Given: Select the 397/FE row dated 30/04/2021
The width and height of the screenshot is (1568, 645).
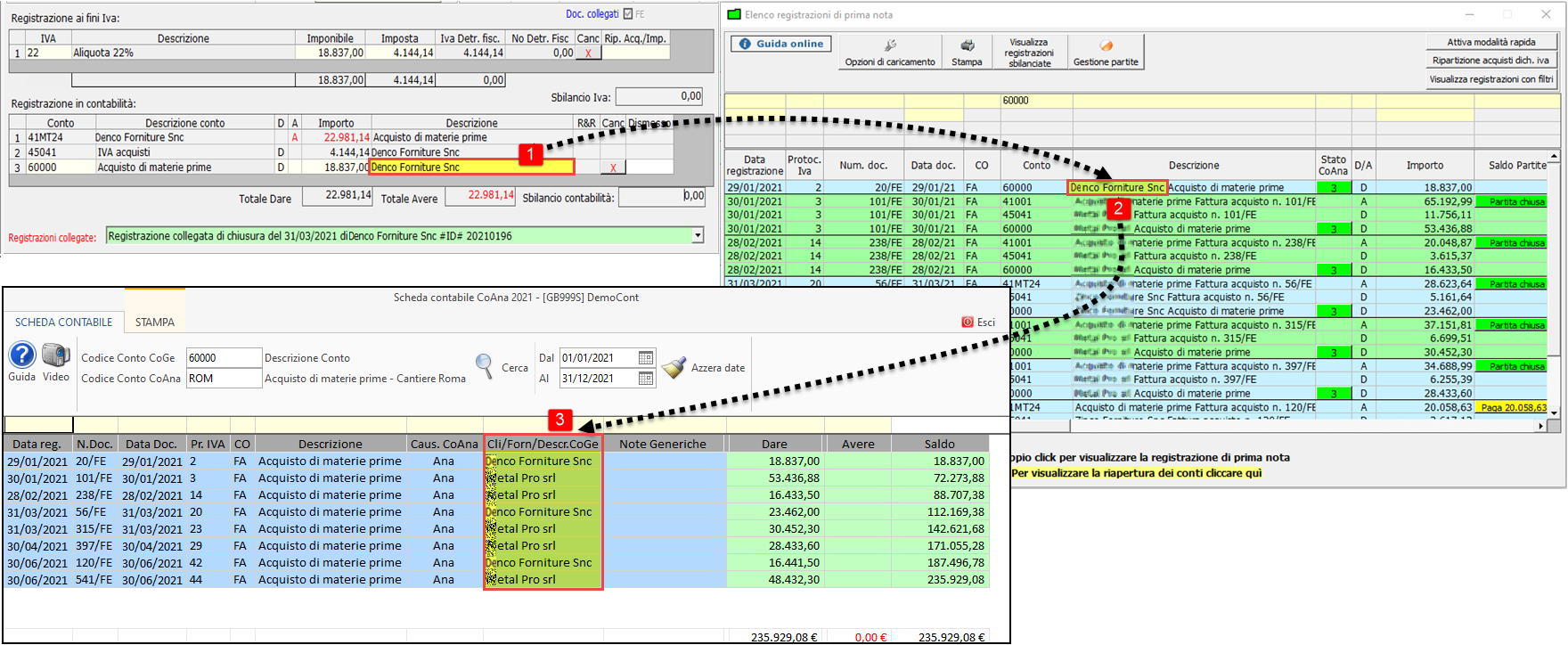Looking at the screenshot, I should pyautogui.click(x=496, y=546).
